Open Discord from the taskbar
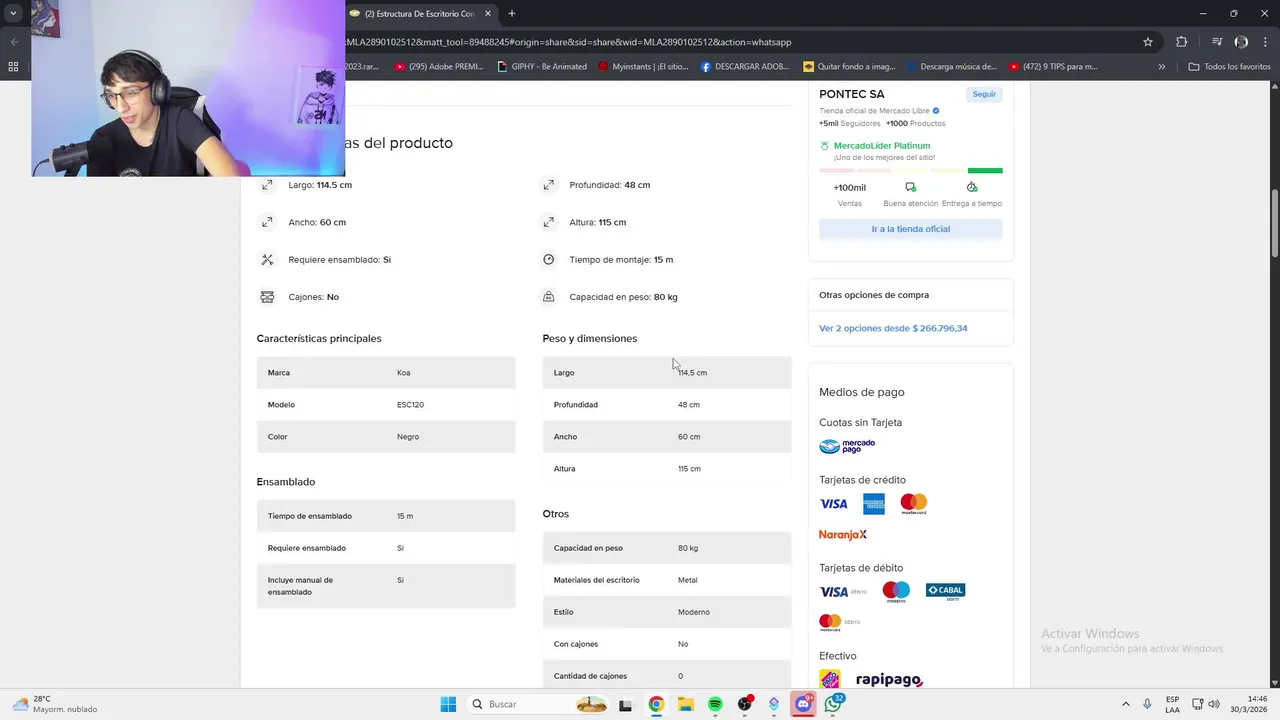The image size is (1280, 720). point(803,704)
